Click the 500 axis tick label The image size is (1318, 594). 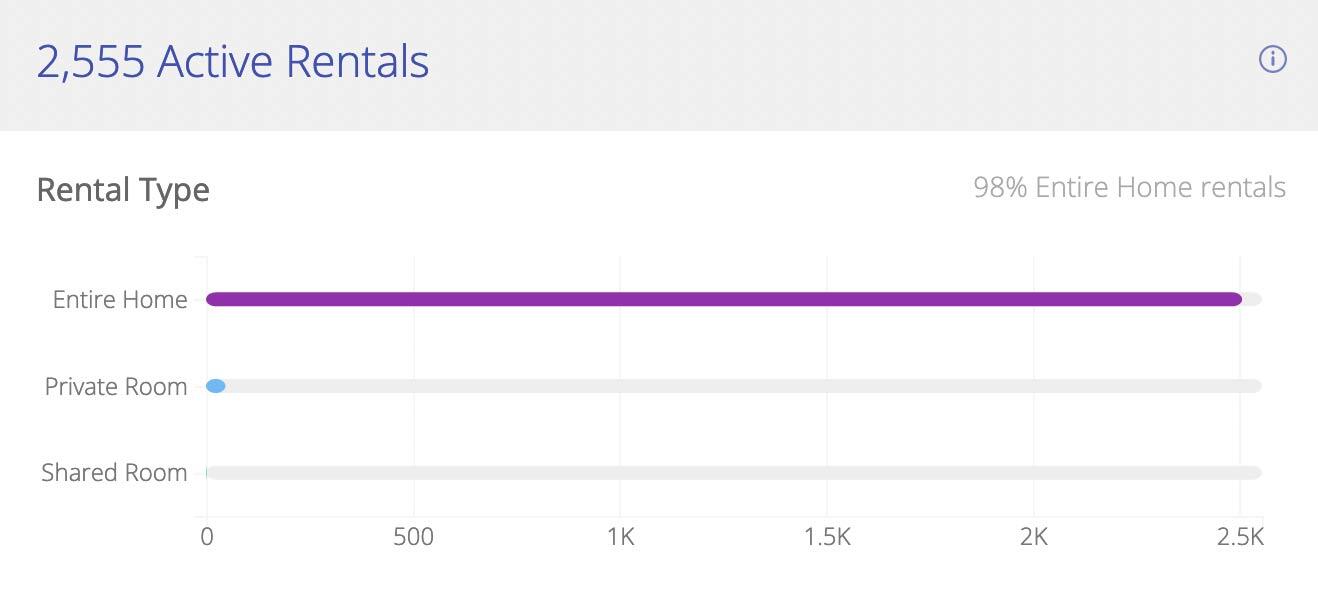coord(413,537)
